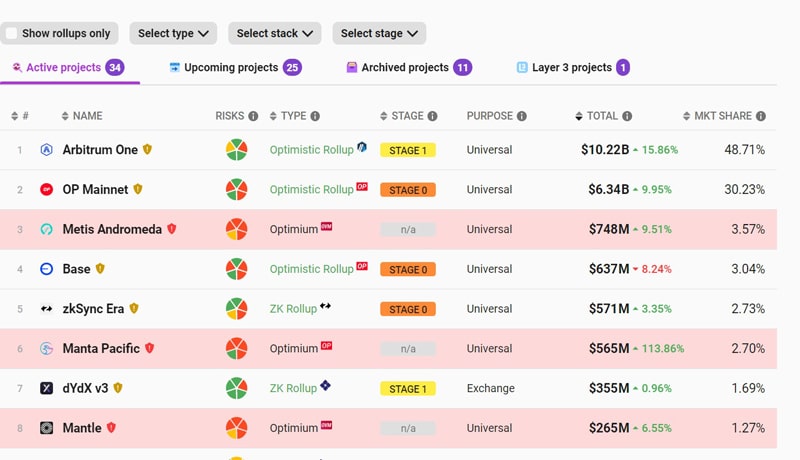The height and width of the screenshot is (460, 800).
Task: Click the RISKS column info icon
Action: coord(253,116)
